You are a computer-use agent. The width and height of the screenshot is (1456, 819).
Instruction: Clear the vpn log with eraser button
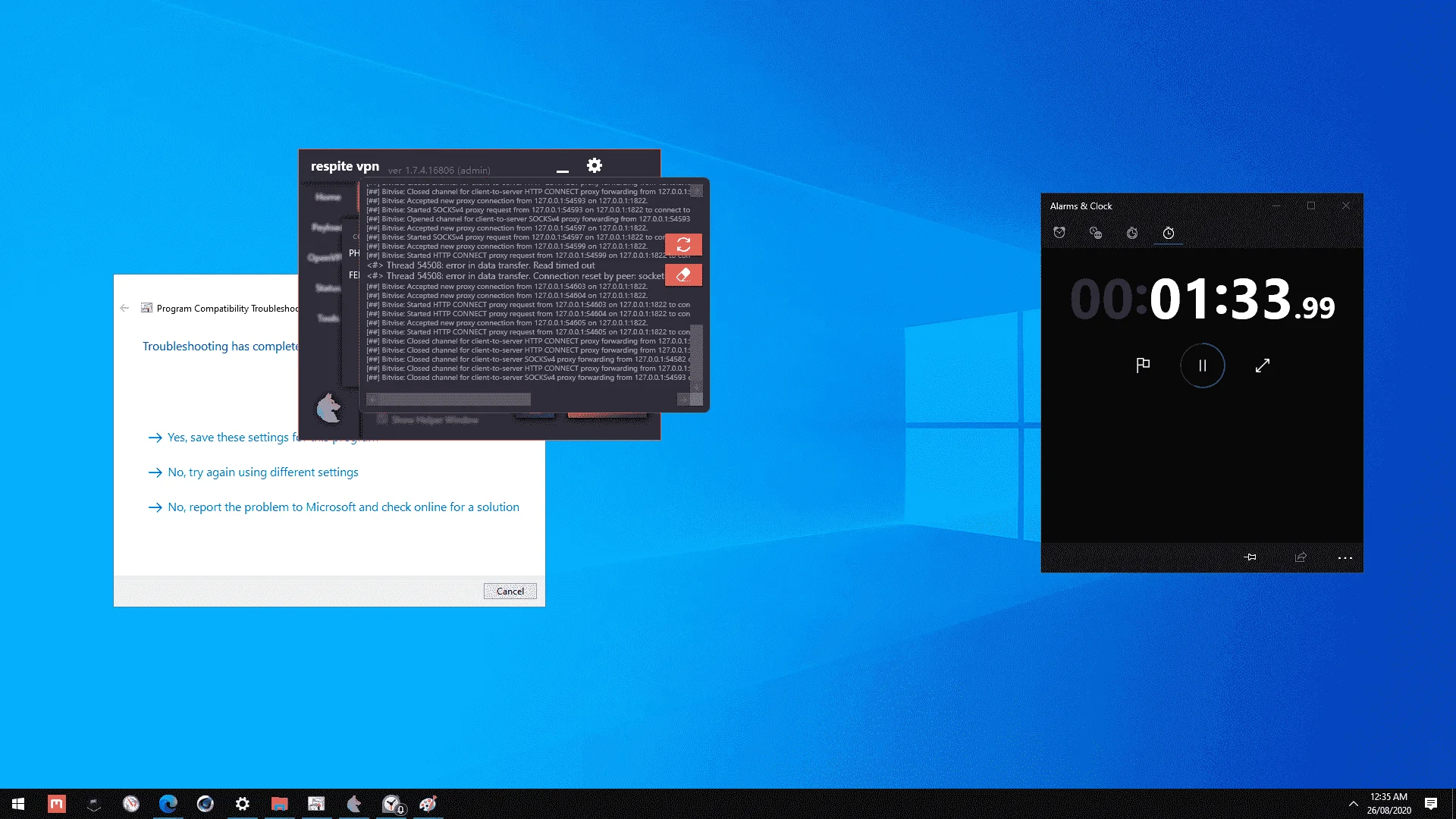pyautogui.click(x=683, y=275)
